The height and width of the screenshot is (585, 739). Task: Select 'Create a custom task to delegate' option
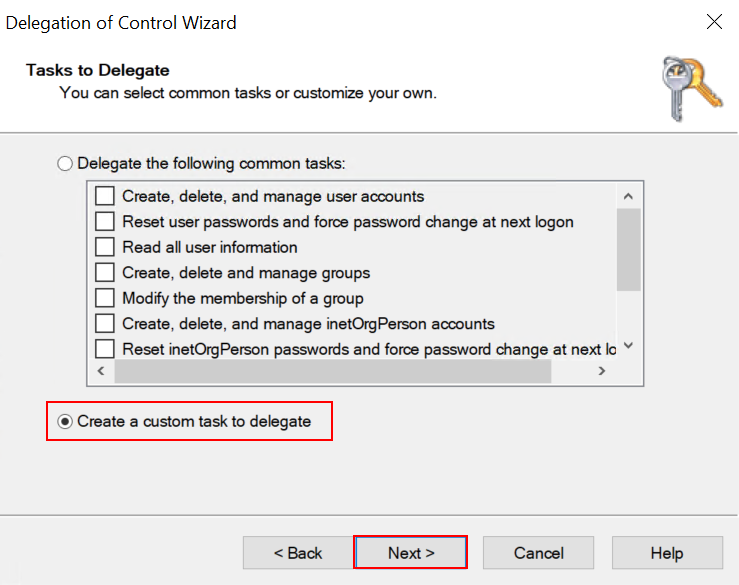click(x=66, y=422)
